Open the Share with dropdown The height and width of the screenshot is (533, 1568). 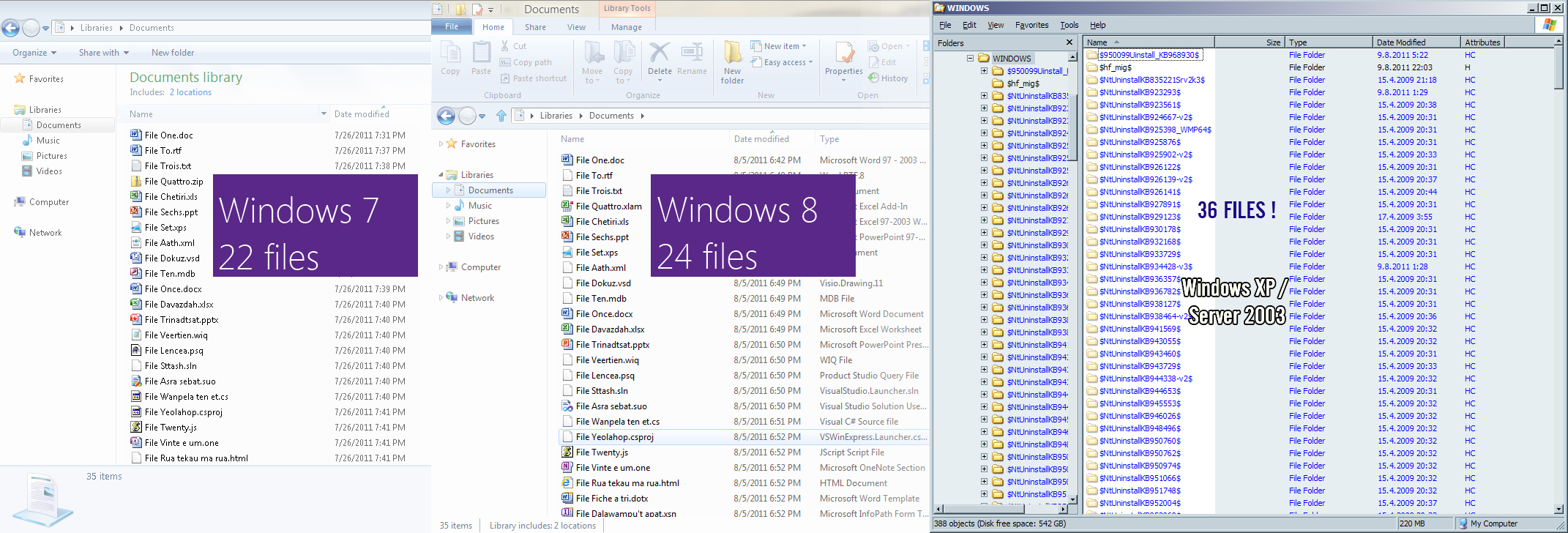click(104, 53)
